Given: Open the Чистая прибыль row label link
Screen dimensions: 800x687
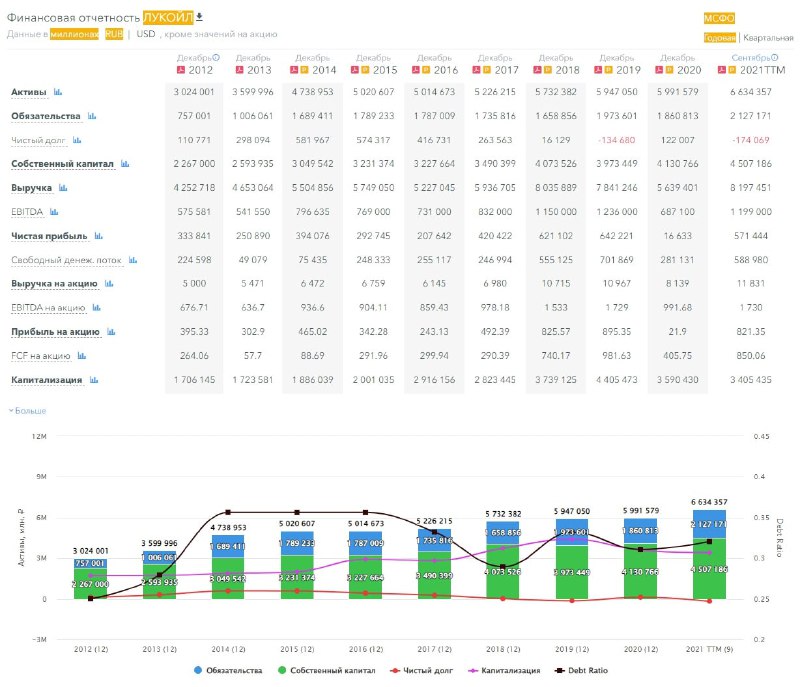Looking at the screenshot, I should [49, 236].
